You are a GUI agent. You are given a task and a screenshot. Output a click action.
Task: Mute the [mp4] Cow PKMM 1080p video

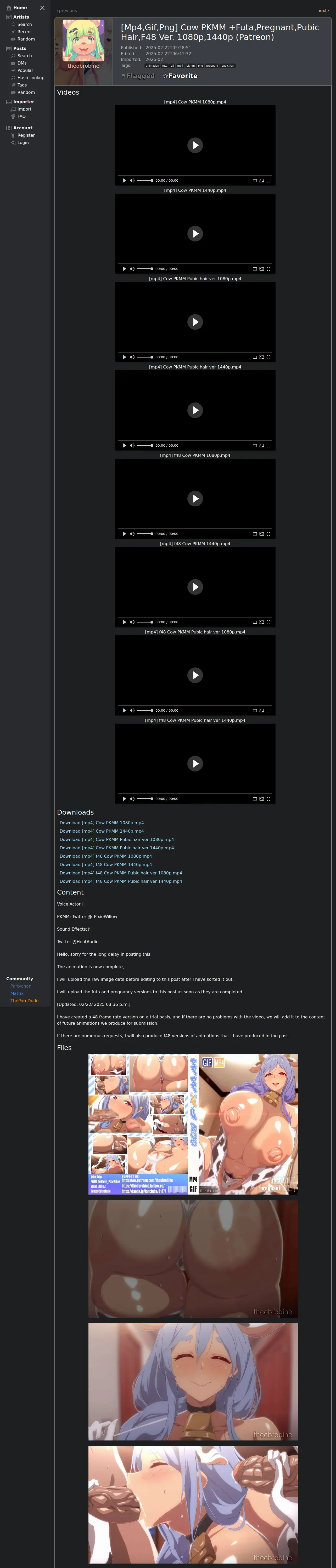coord(132,181)
